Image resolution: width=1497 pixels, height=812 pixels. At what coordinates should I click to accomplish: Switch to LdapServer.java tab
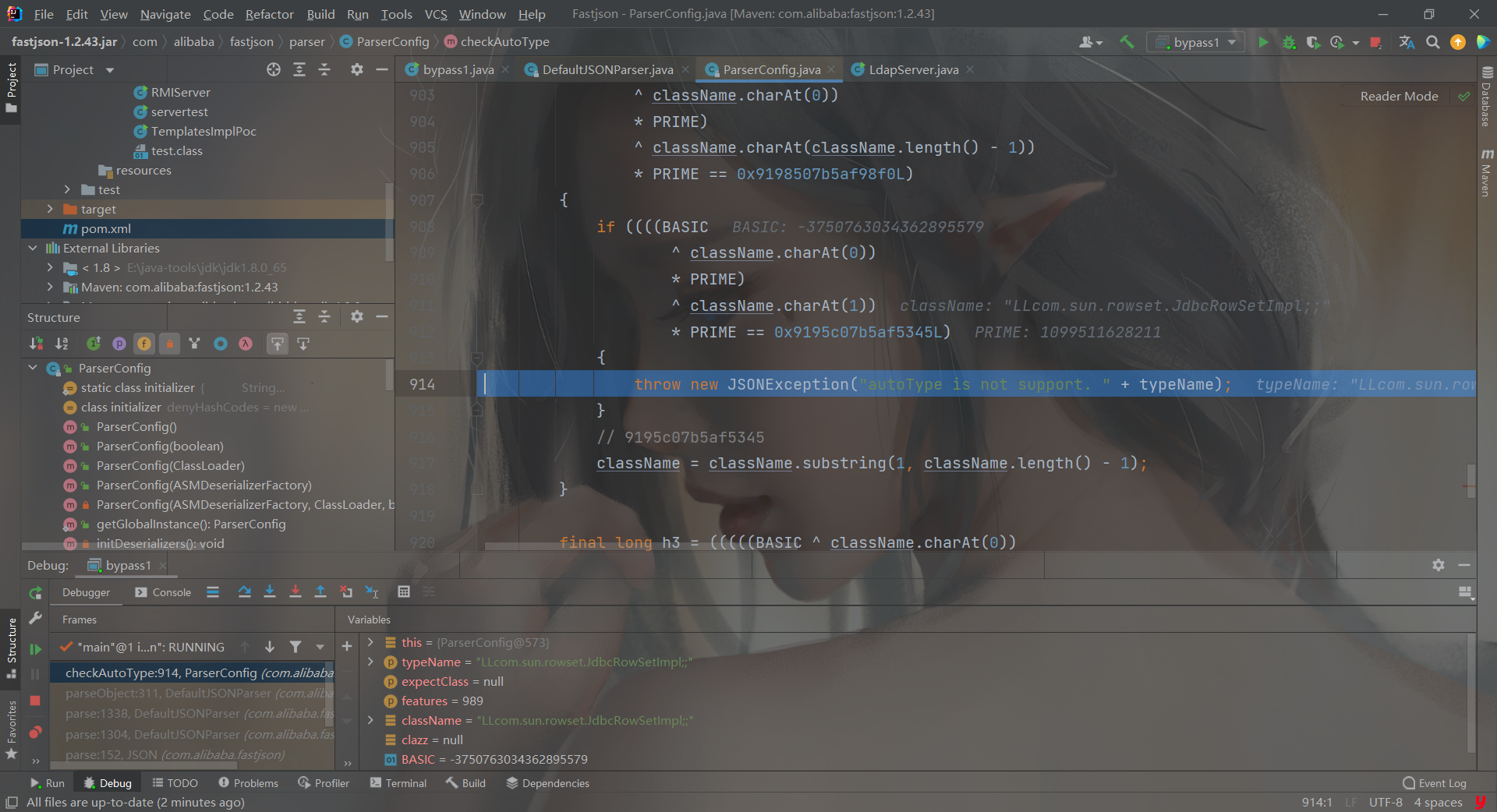coord(913,70)
